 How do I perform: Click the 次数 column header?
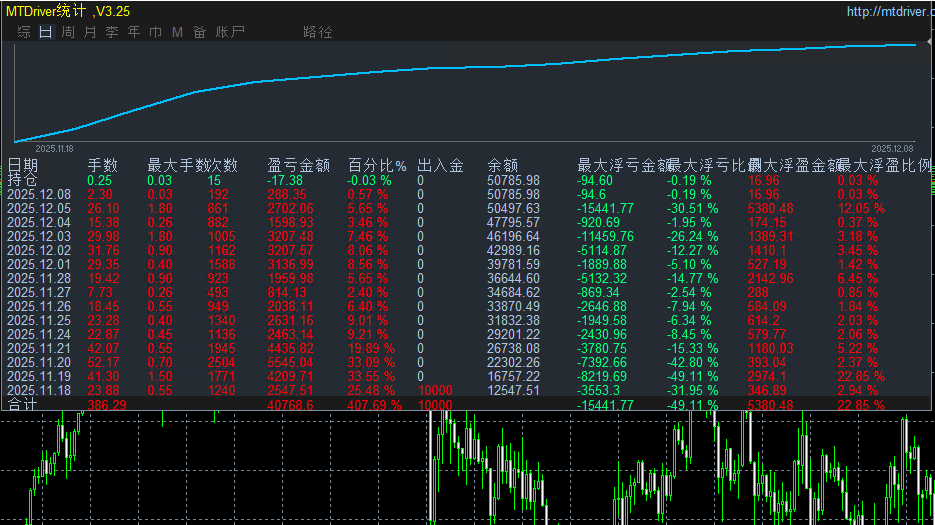(x=223, y=165)
